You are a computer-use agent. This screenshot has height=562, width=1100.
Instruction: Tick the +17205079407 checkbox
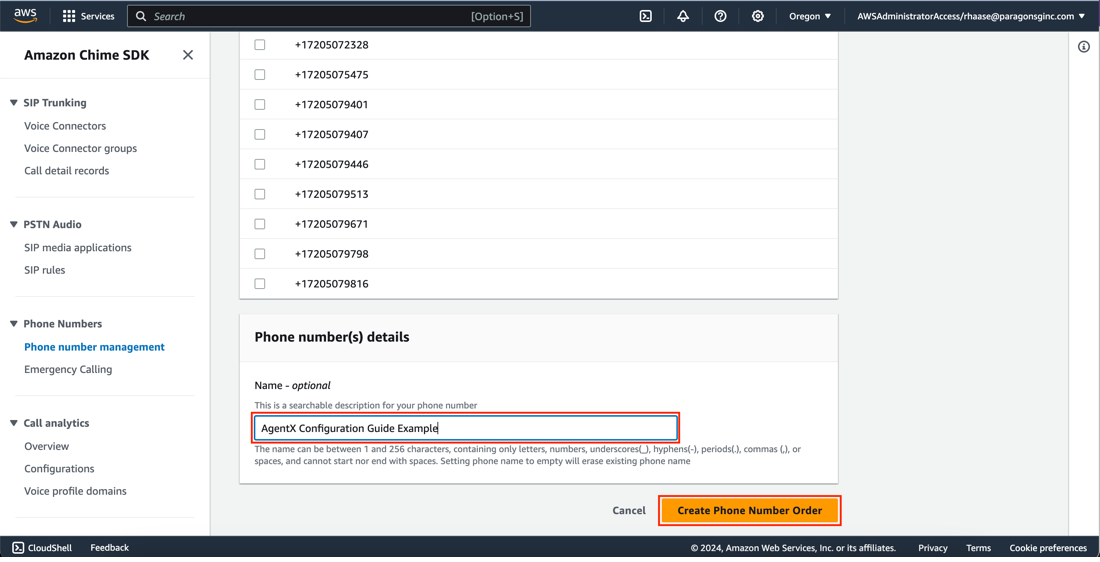tap(260, 134)
